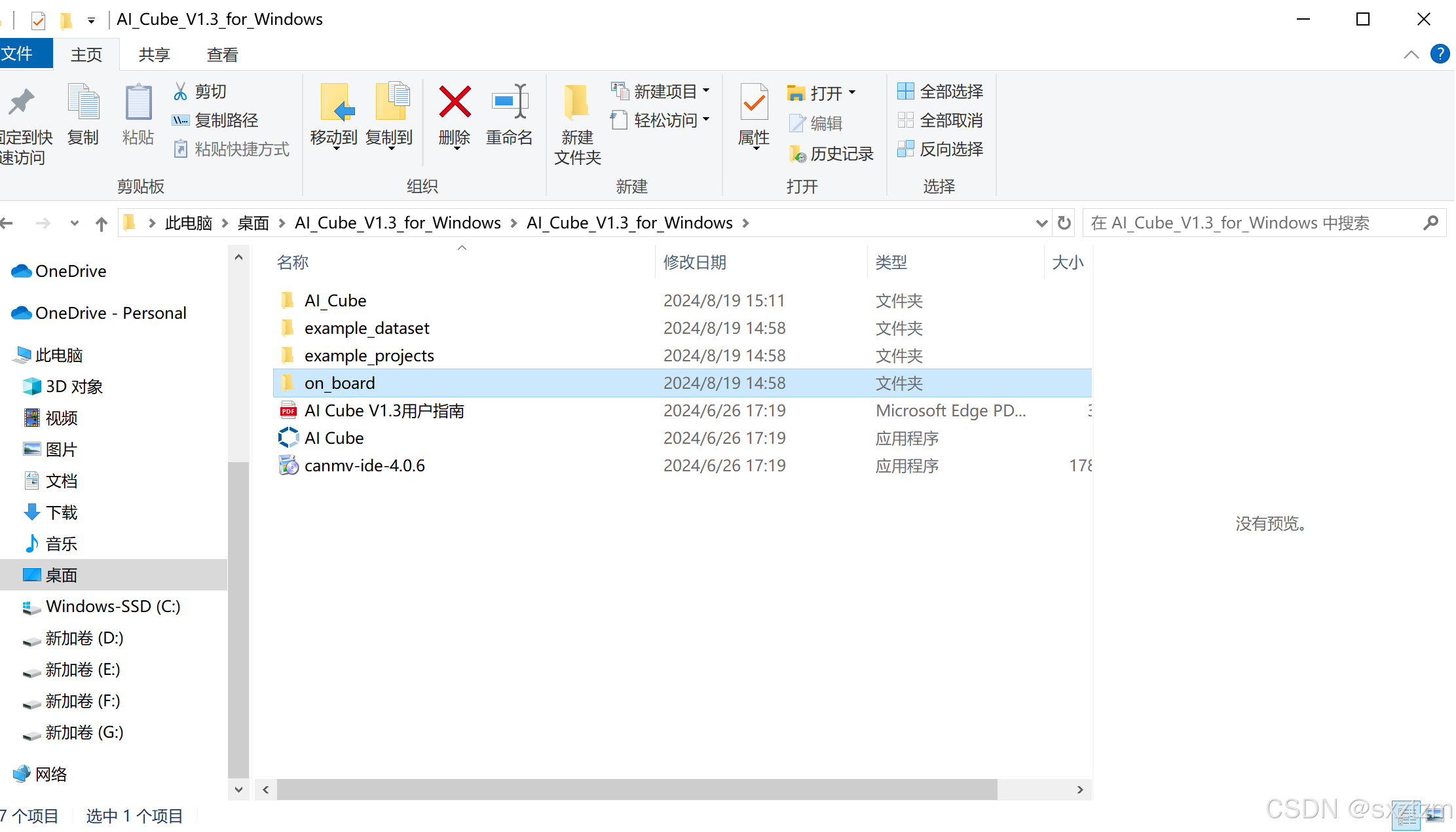Image resolution: width=1456 pixels, height=832 pixels.
Task: Click the Pin to Quick Access icon
Action: click(x=21, y=102)
